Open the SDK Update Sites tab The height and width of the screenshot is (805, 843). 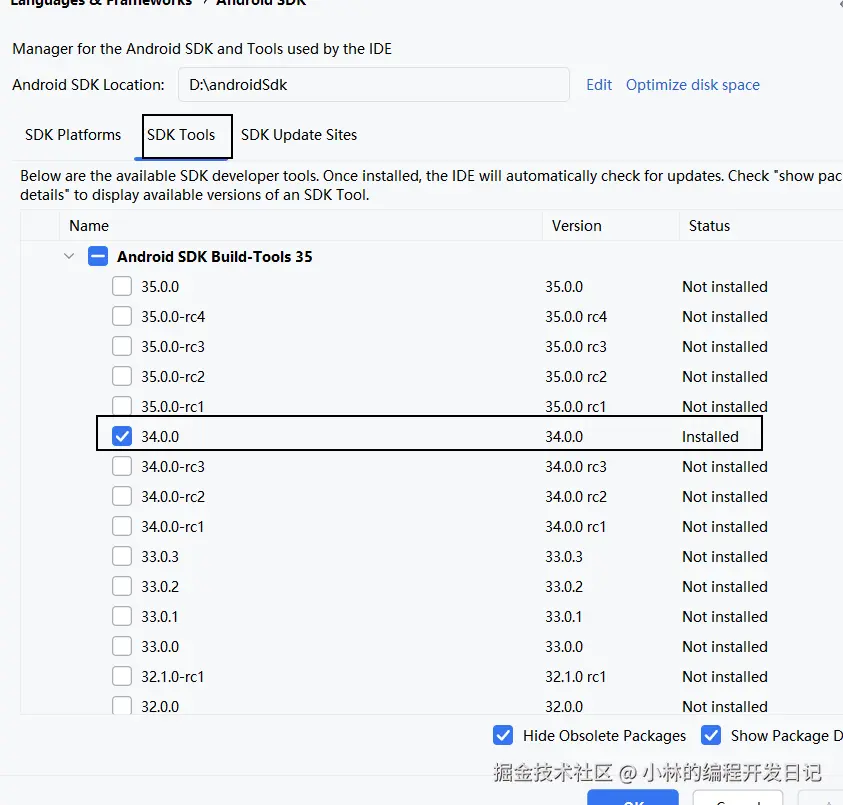click(299, 135)
